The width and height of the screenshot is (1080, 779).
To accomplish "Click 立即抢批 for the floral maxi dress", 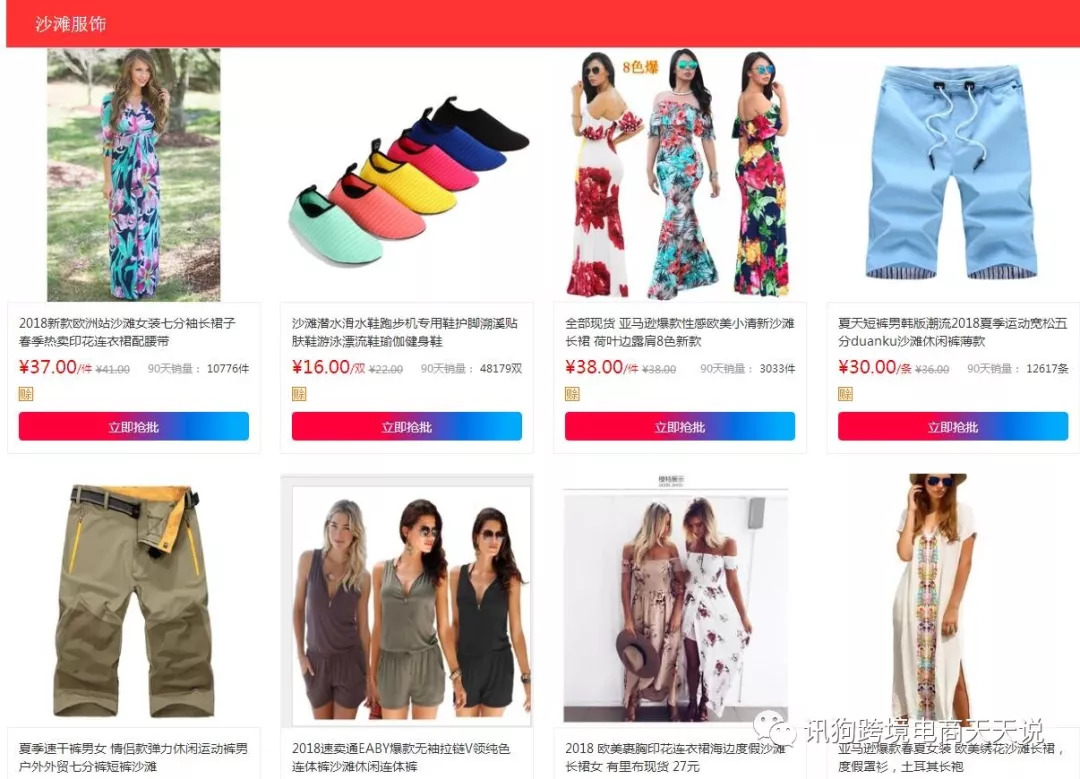I will click(134, 426).
